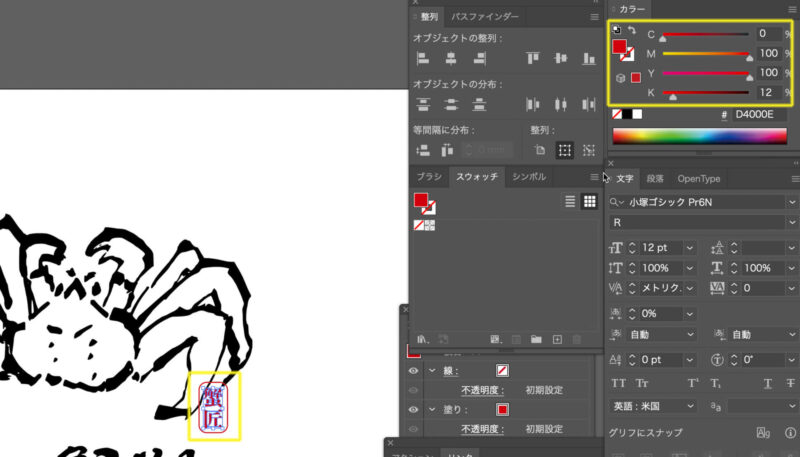Swap fill and stroke in Color panel
The width and height of the screenshot is (800, 457).
tap(632, 30)
